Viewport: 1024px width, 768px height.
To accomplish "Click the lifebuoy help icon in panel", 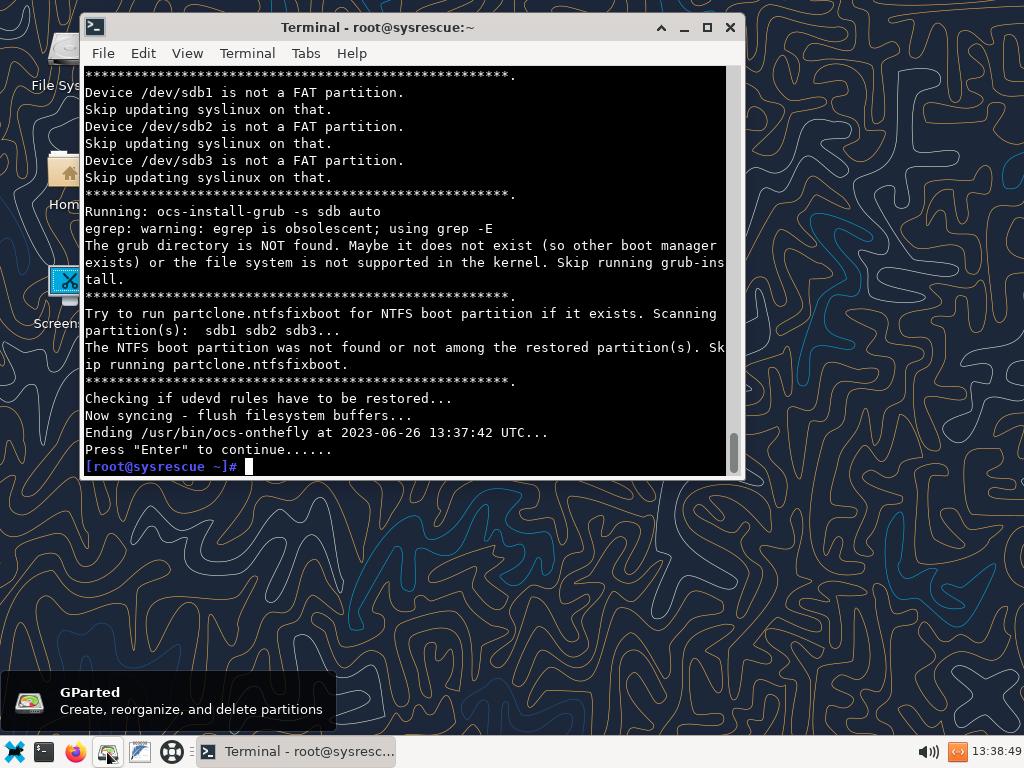I will (x=172, y=752).
